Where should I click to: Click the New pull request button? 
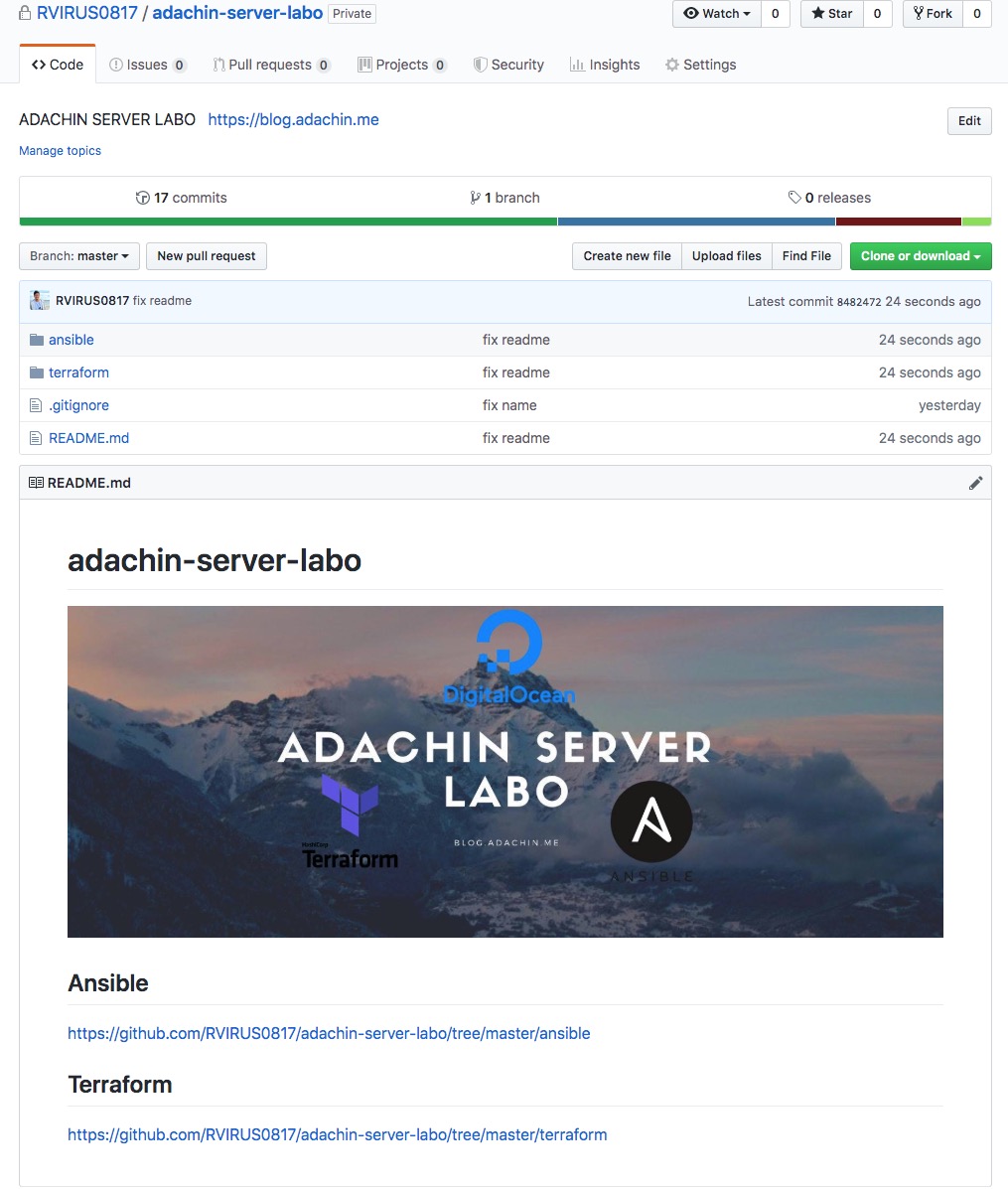[206, 256]
